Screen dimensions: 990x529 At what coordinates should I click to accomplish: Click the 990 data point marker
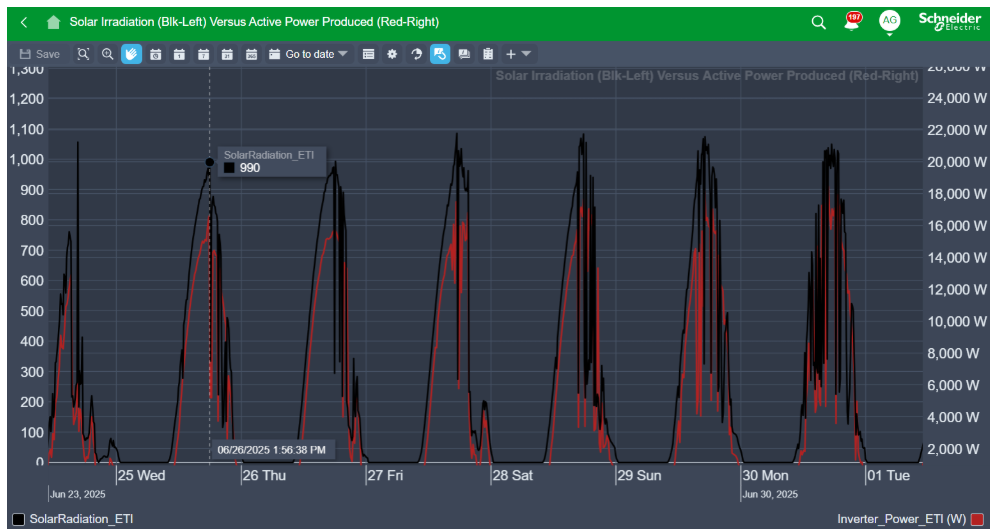click(x=210, y=162)
